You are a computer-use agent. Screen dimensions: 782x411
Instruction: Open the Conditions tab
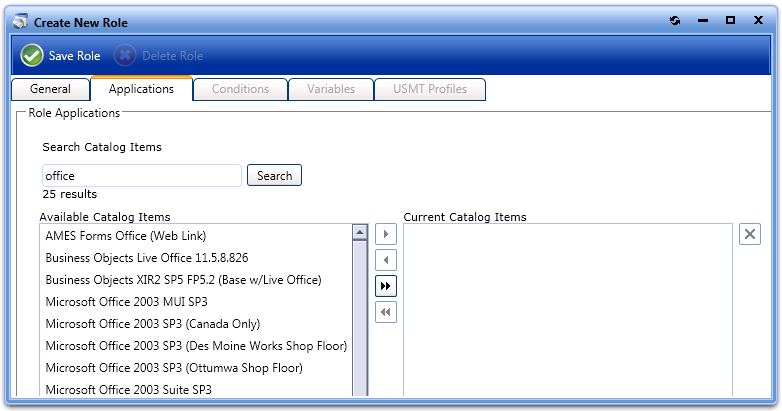point(240,89)
